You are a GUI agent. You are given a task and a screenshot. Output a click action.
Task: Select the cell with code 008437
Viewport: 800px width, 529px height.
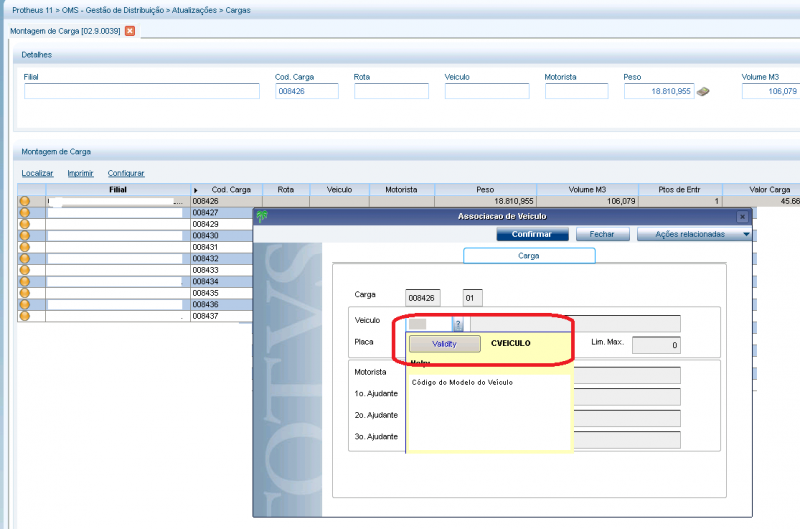tap(221, 316)
